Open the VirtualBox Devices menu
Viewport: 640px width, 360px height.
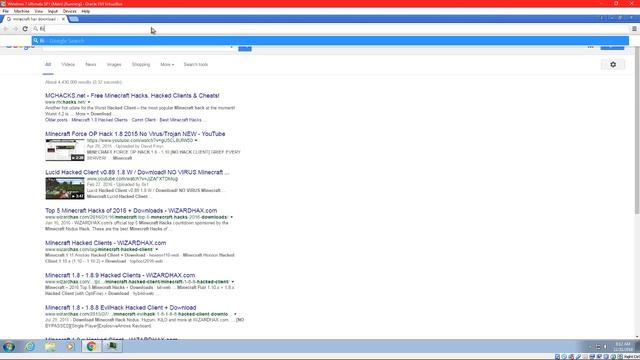pyautogui.click(x=69, y=11)
